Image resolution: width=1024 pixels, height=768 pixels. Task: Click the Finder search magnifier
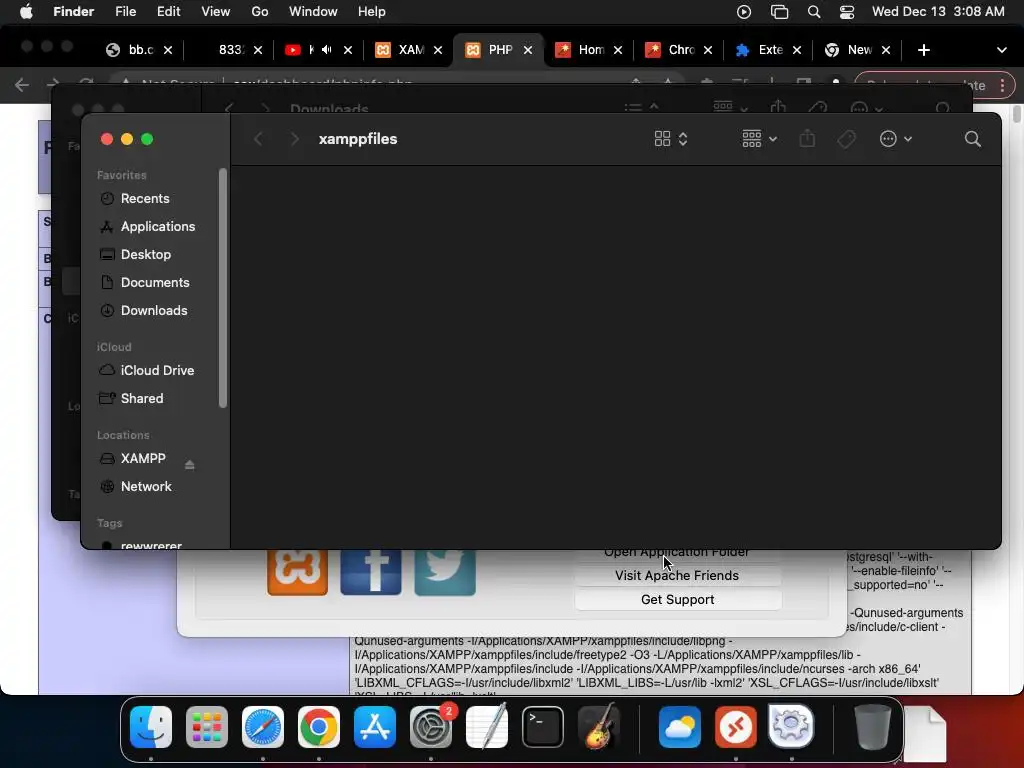click(x=972, y=139)
